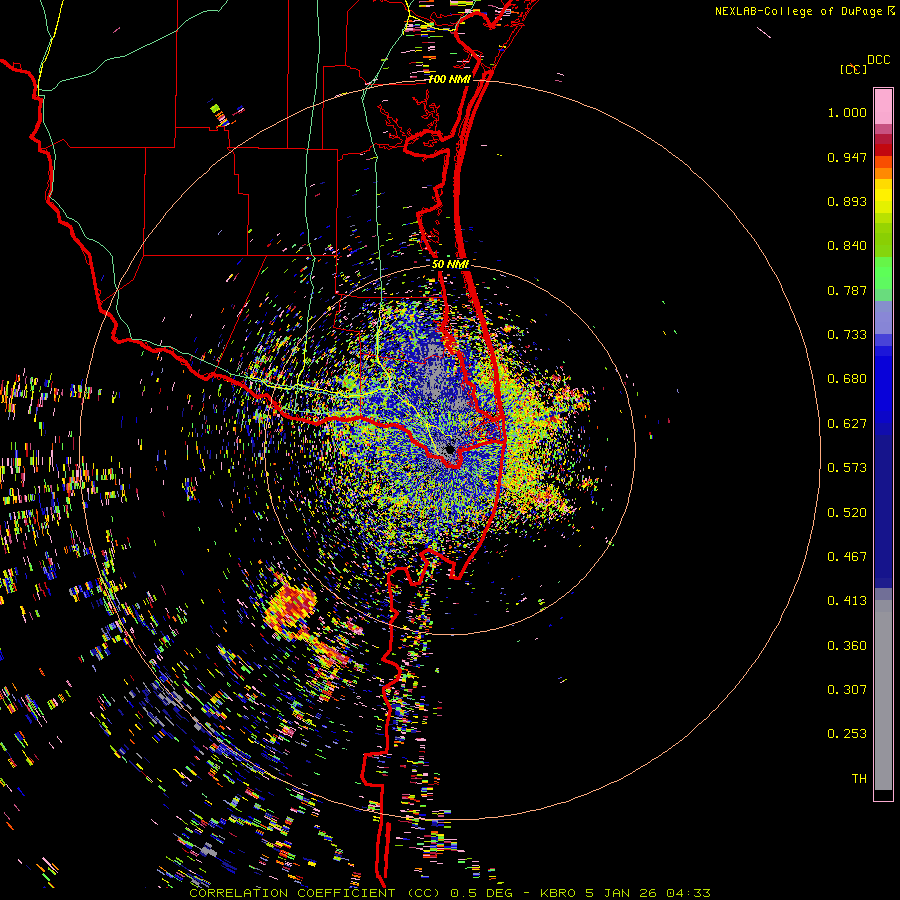
Task: Select the DCC legend title
Action: 878,60
